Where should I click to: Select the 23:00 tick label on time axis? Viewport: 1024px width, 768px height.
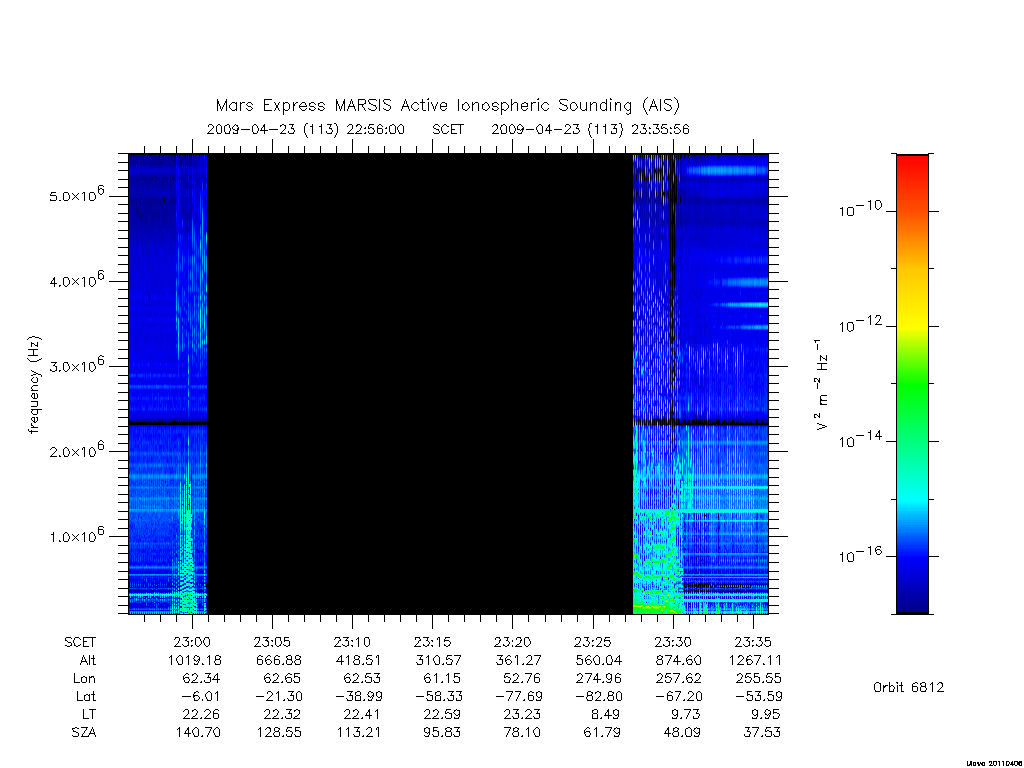192,642
